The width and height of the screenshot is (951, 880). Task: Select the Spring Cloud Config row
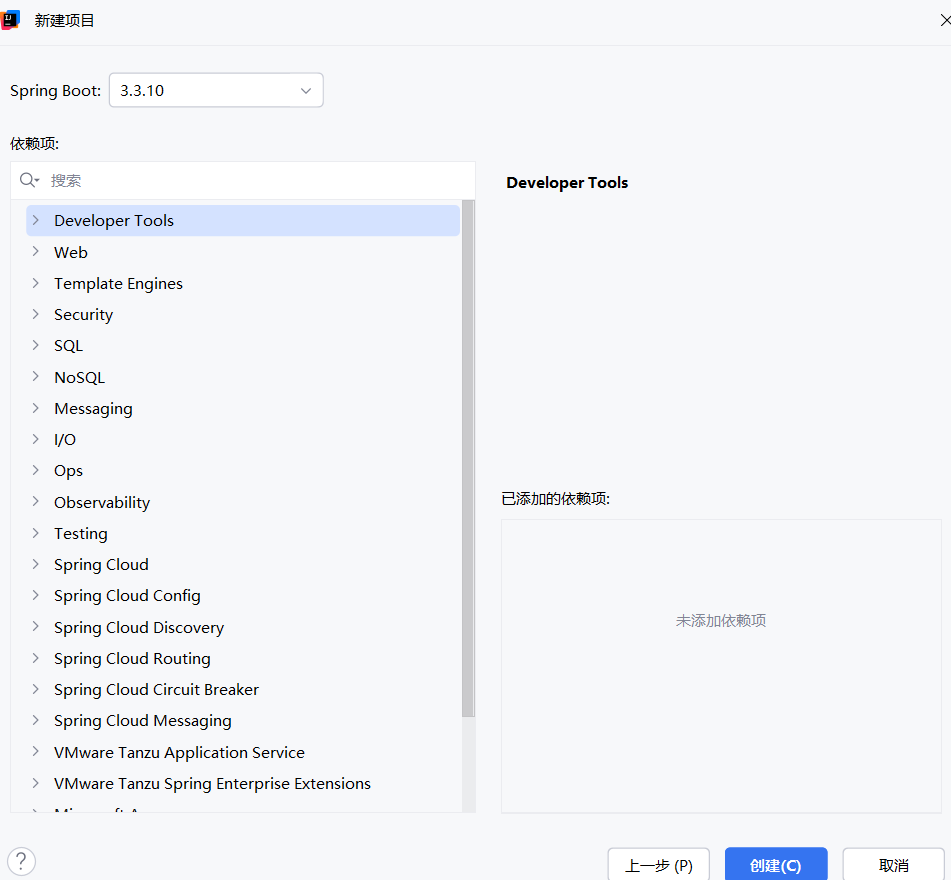[x=243, y=596]
